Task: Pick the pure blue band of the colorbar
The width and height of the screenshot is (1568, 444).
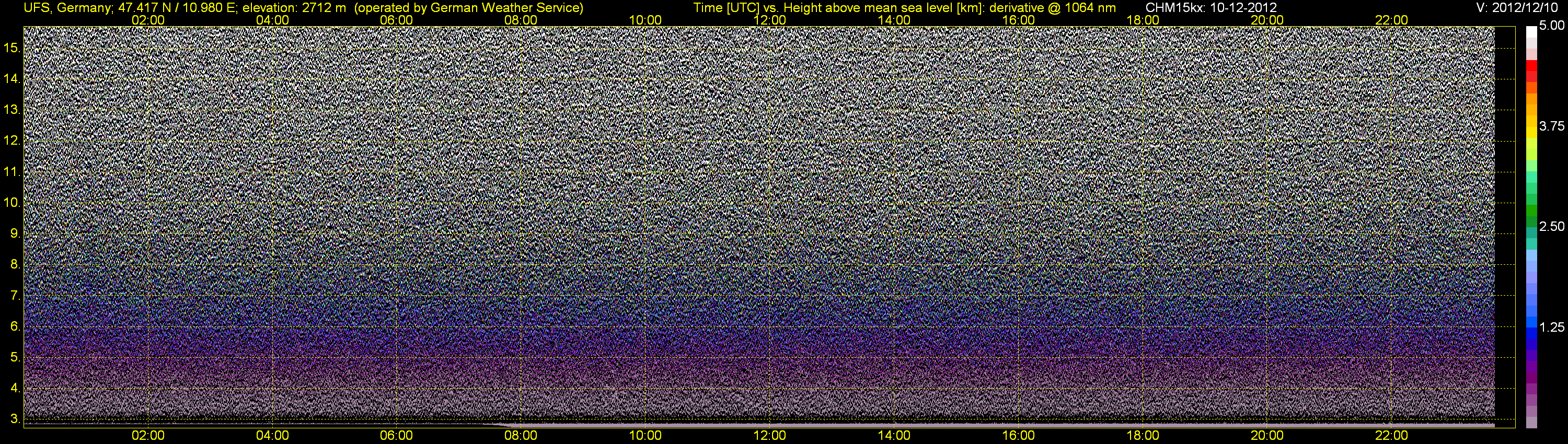Action: [x=1531, y=334]
